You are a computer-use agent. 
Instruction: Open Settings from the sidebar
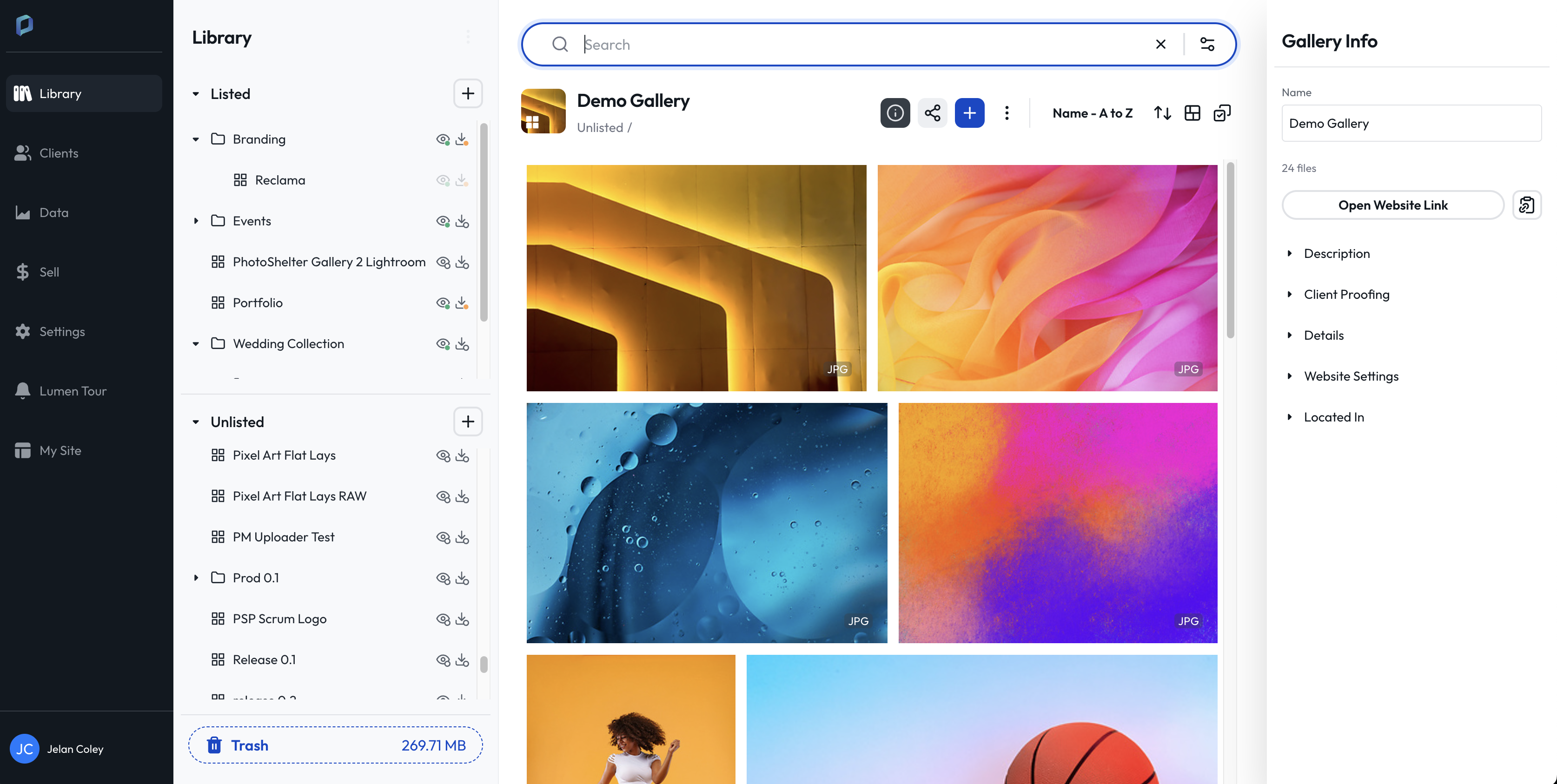[84, 332]
